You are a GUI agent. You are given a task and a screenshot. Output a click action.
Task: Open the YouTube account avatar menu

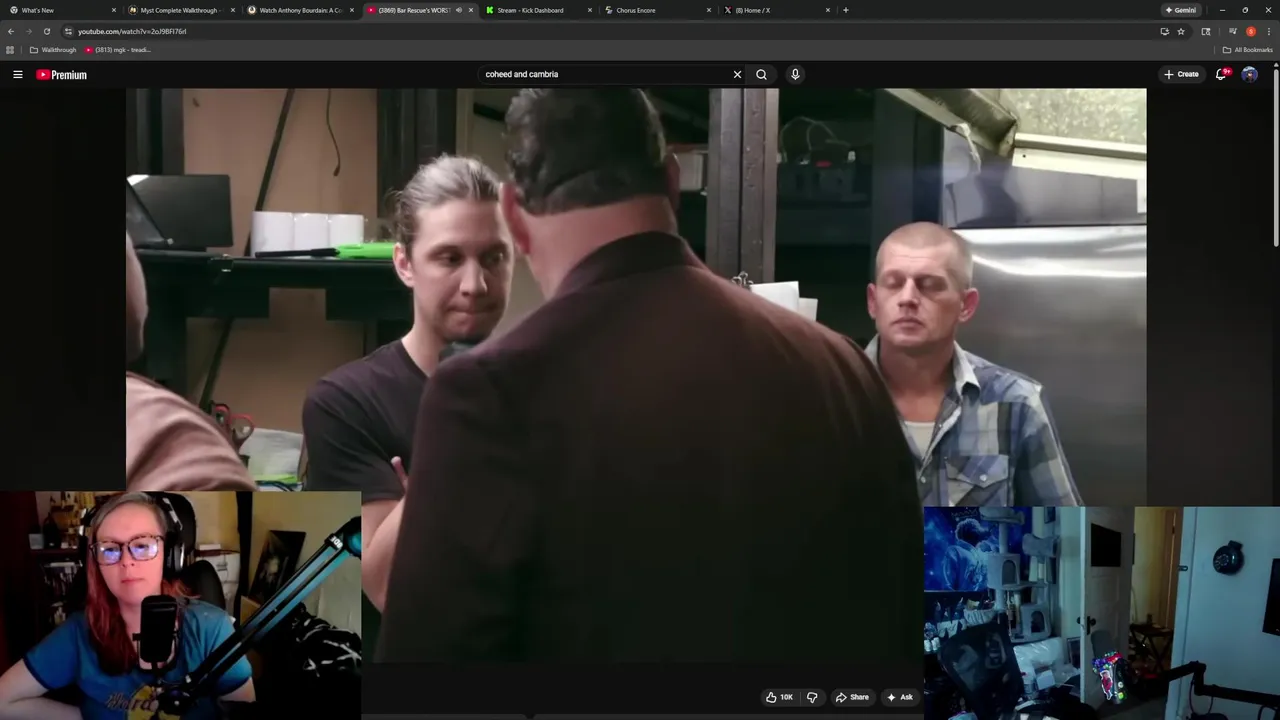[1249, 74]
